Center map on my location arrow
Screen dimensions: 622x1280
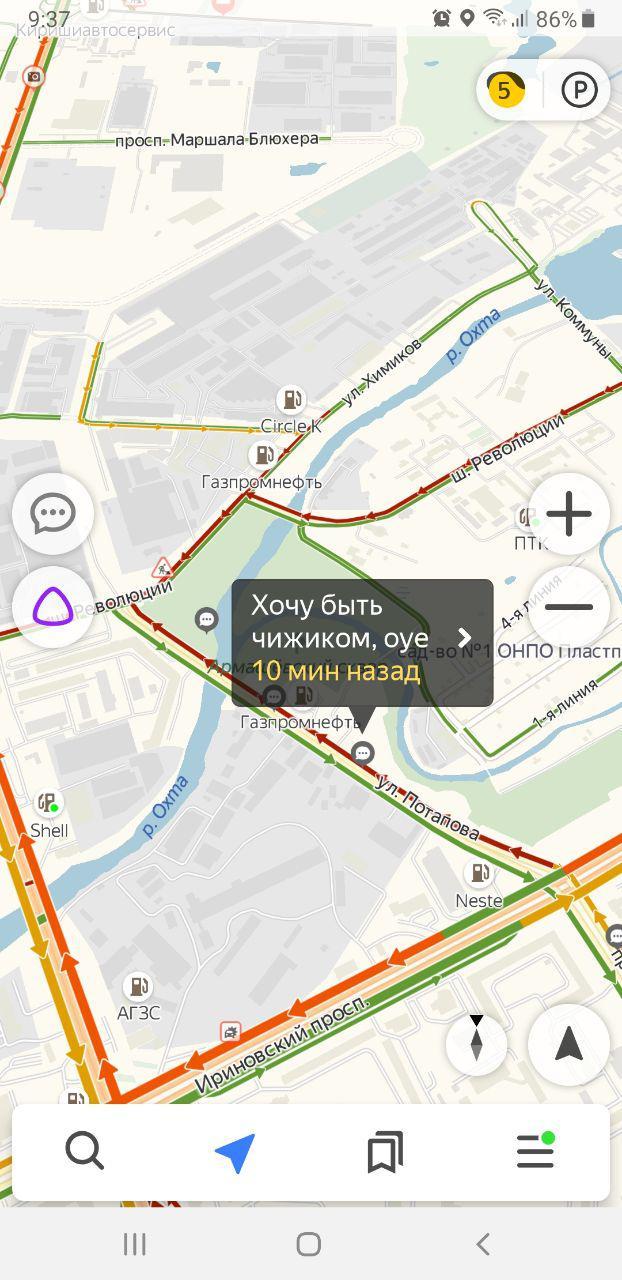point(569,1044)
